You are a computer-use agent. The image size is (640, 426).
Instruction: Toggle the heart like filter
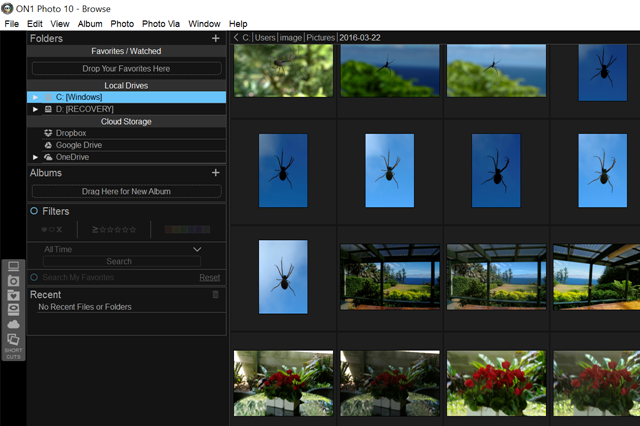(44, 230)
